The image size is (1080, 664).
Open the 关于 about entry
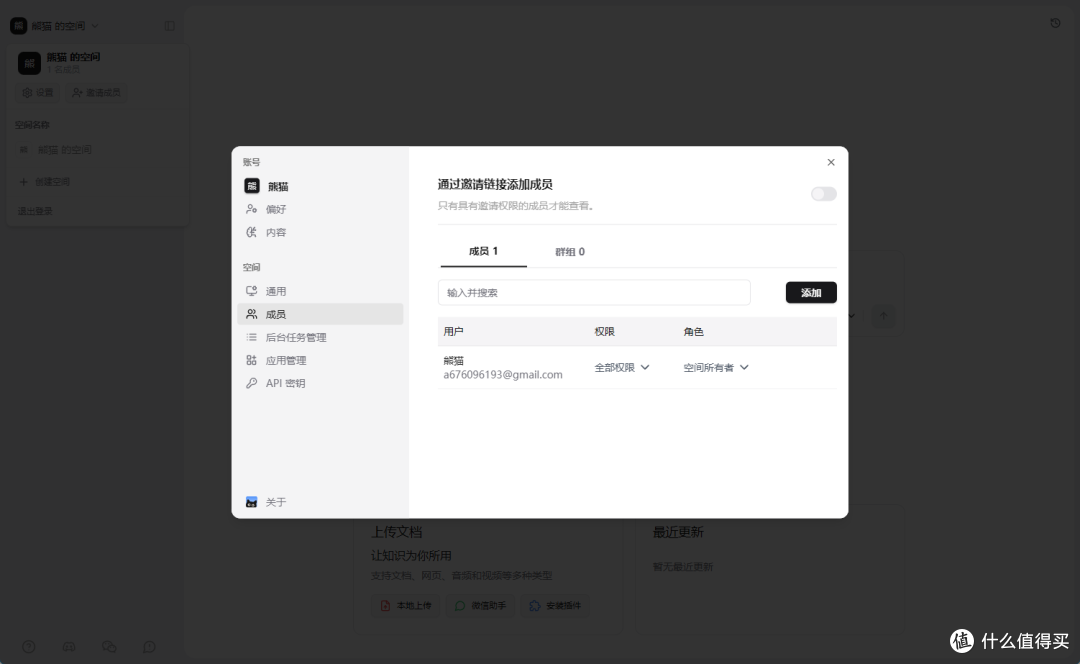pos(320,502)
